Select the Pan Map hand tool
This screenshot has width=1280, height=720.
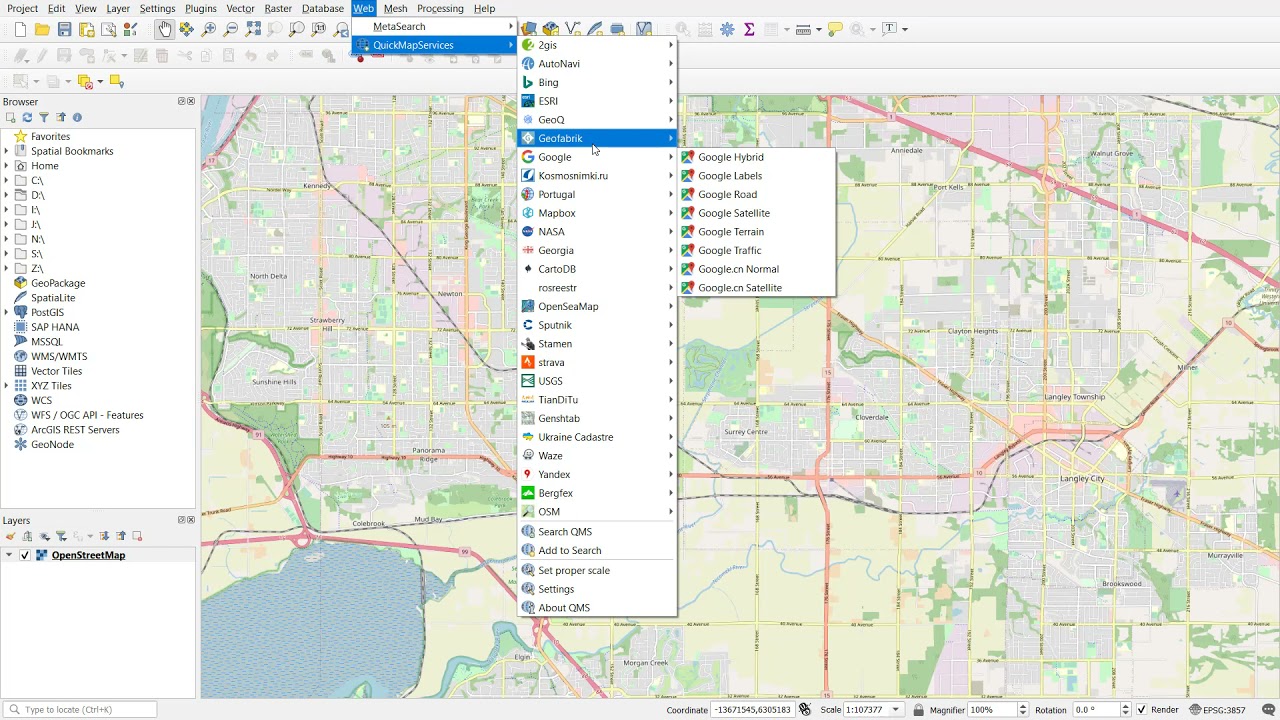coord(164,29)
